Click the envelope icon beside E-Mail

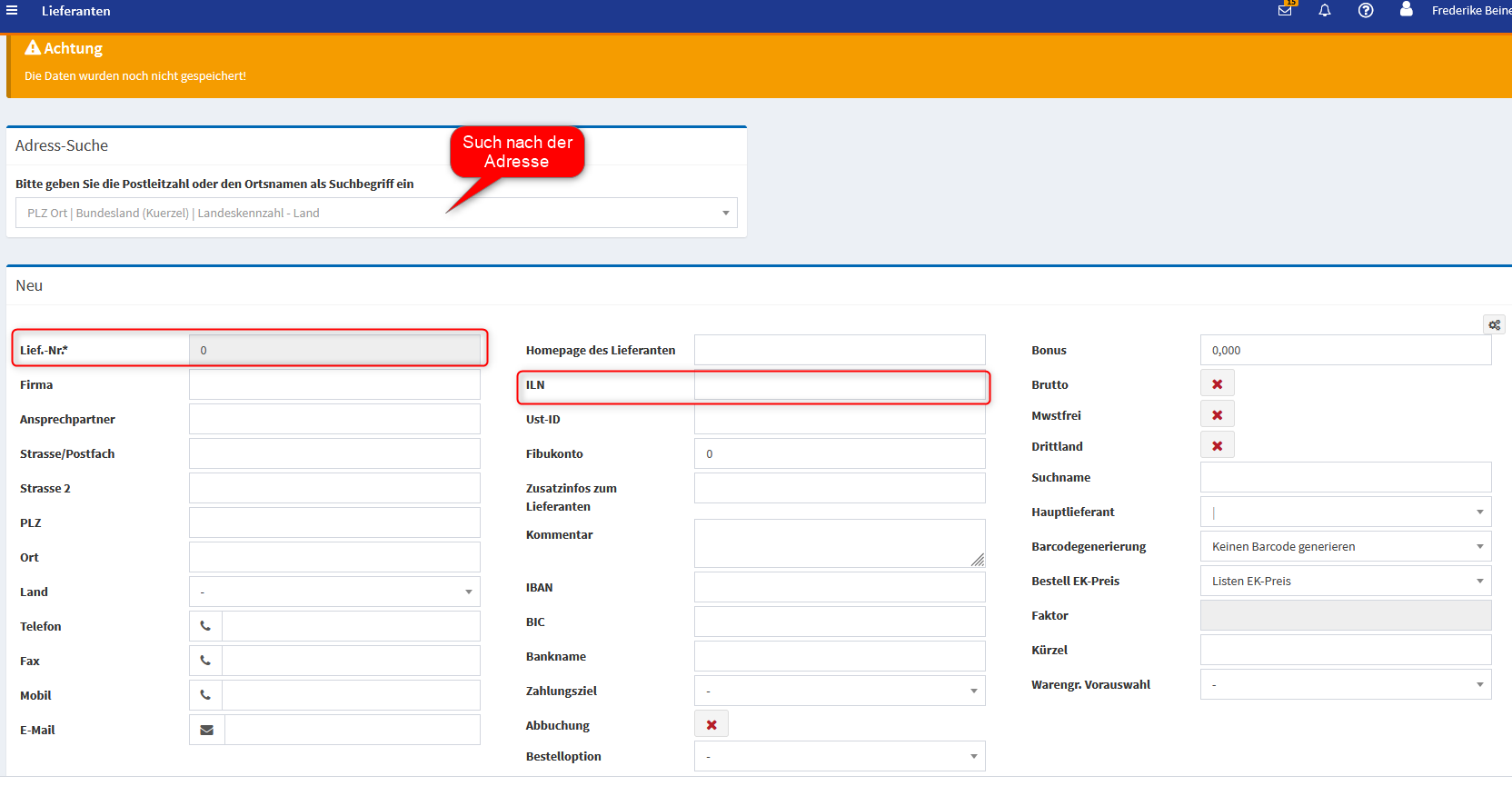pyautogui.click(x=206, y=730)
